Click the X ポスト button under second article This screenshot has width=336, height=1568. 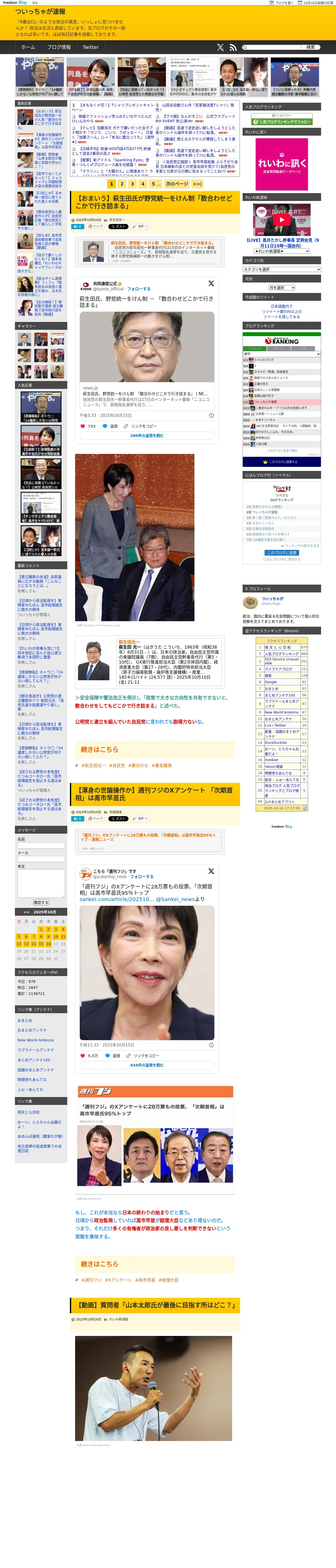(x=118, y=819)
